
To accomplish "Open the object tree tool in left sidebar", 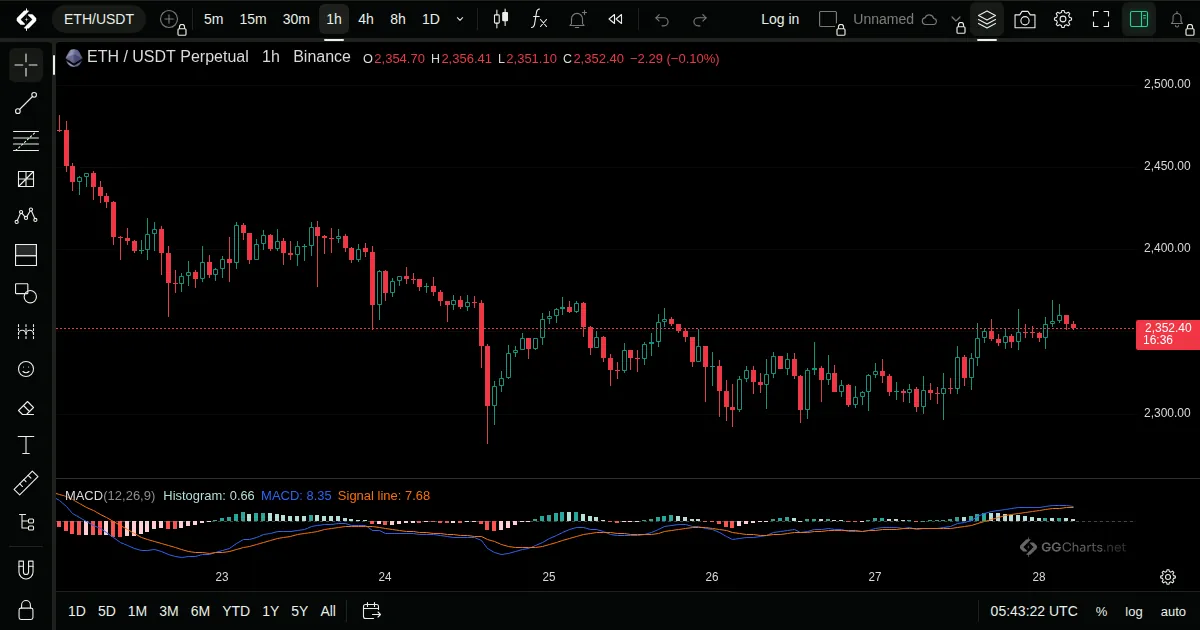I will (x=26, y=522).
